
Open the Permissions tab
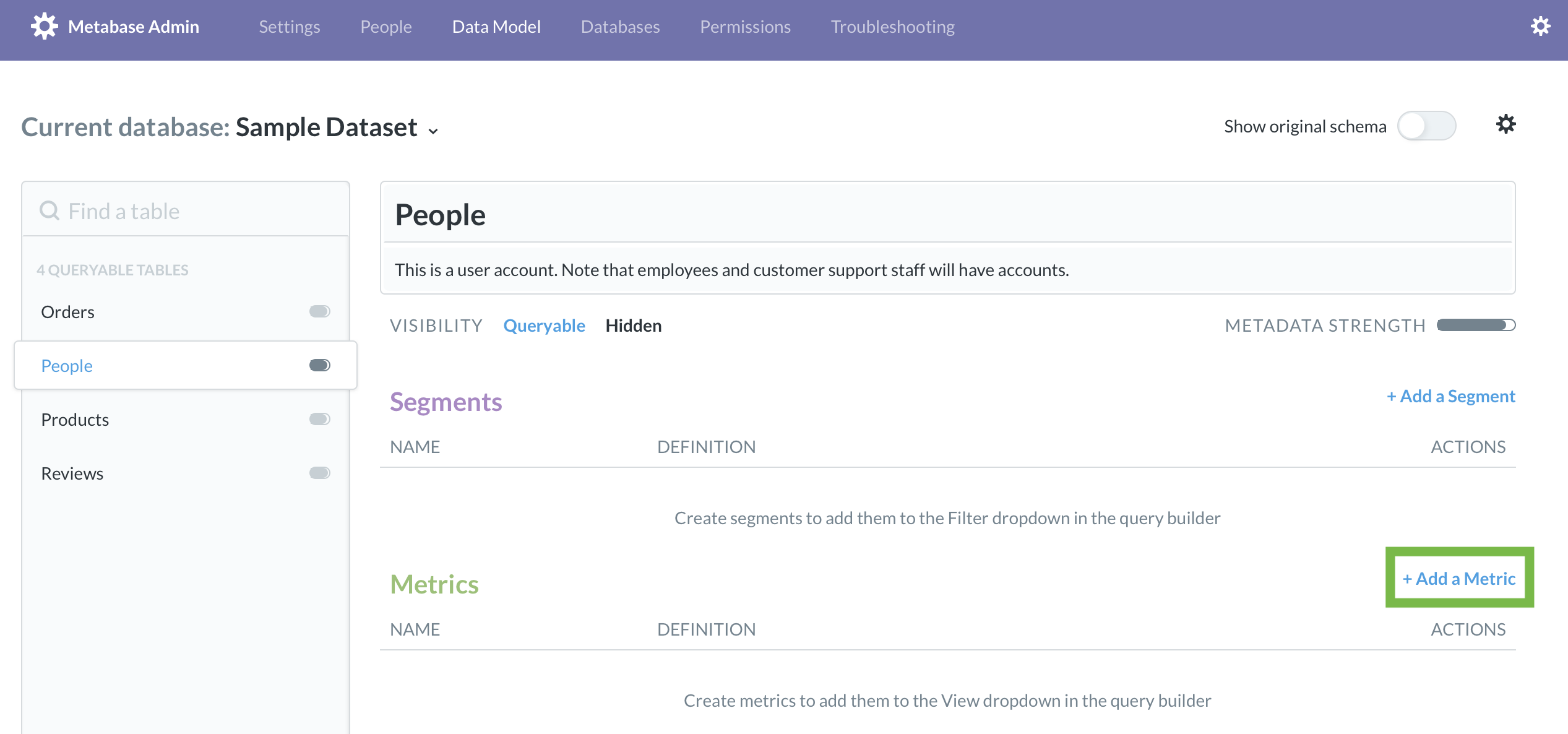[745, 27]
